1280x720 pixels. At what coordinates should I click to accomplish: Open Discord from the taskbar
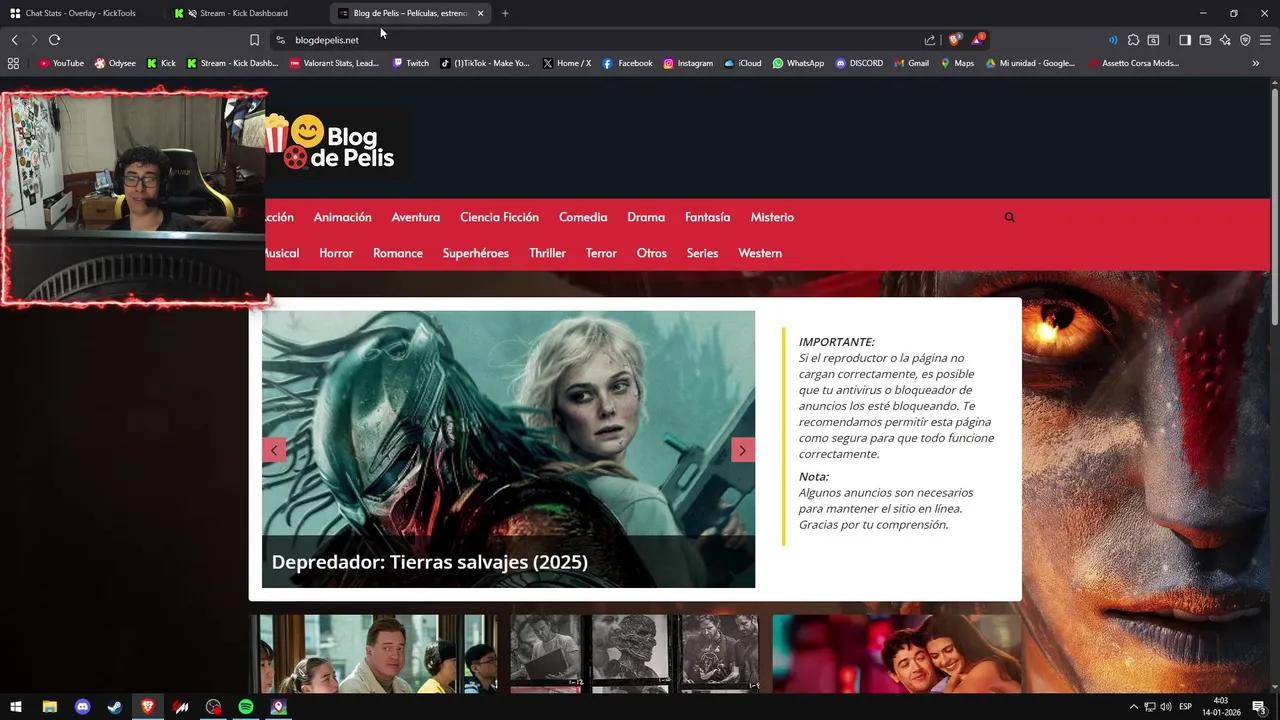point(83,707)
